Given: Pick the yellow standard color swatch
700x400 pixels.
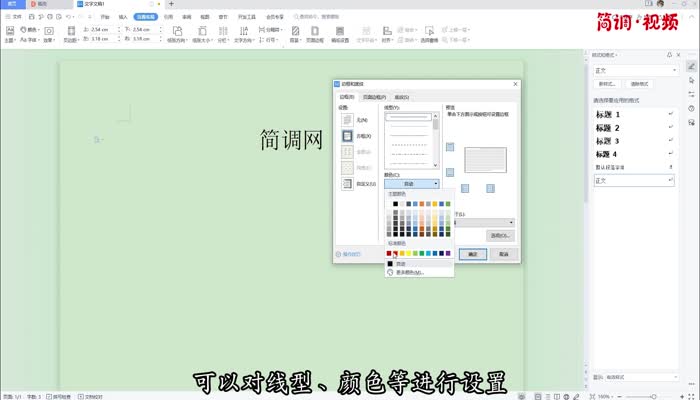Looking at the screenshot, I should click(408, 253).
